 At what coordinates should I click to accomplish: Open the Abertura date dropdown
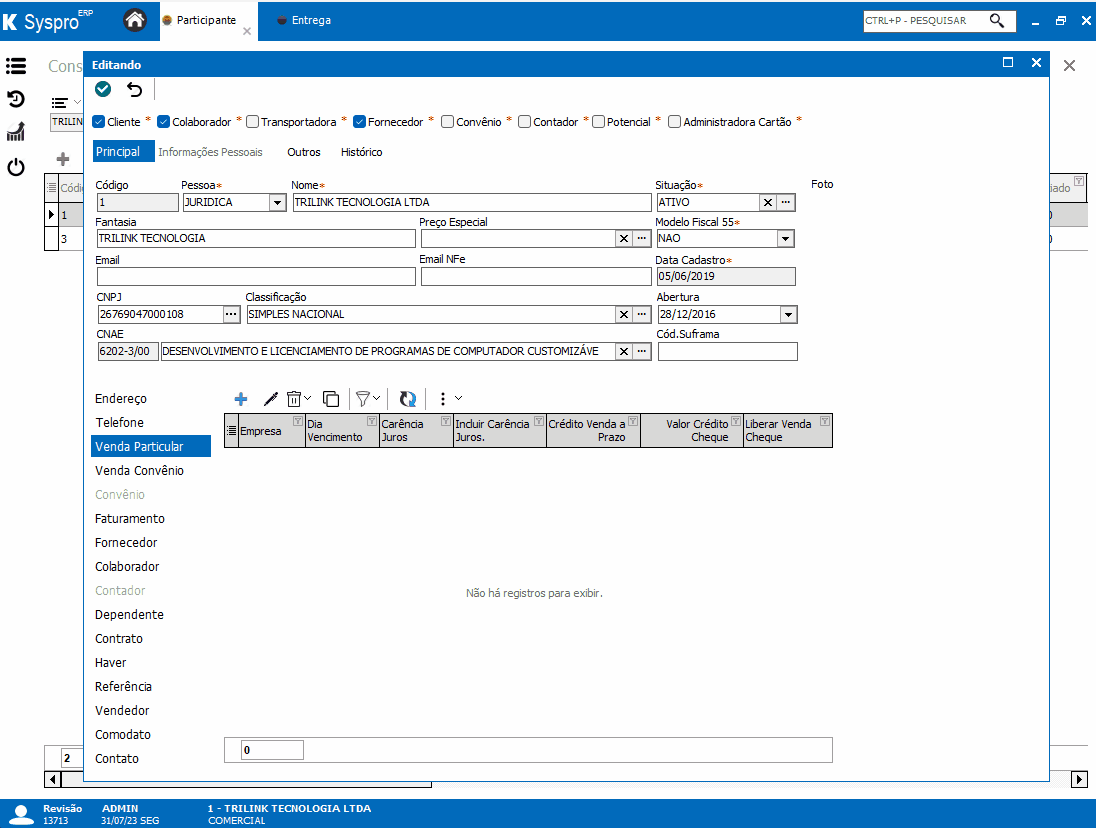[788, 315]
